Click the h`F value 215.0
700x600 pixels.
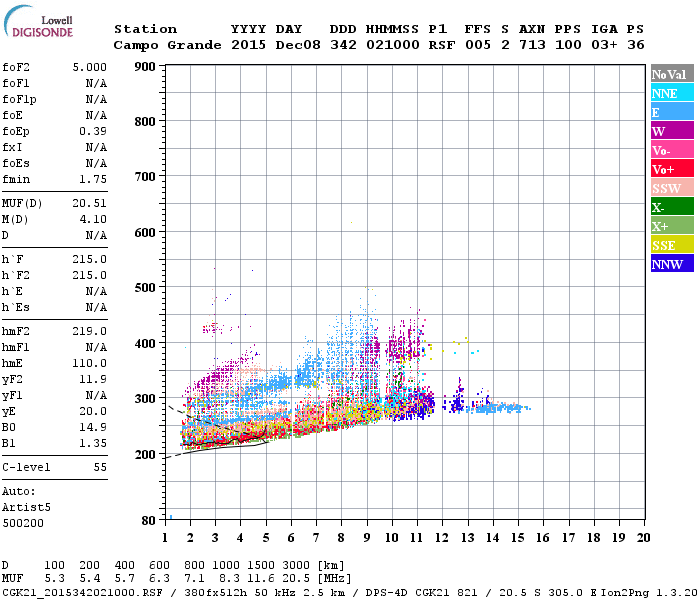[x=90, y=259]
